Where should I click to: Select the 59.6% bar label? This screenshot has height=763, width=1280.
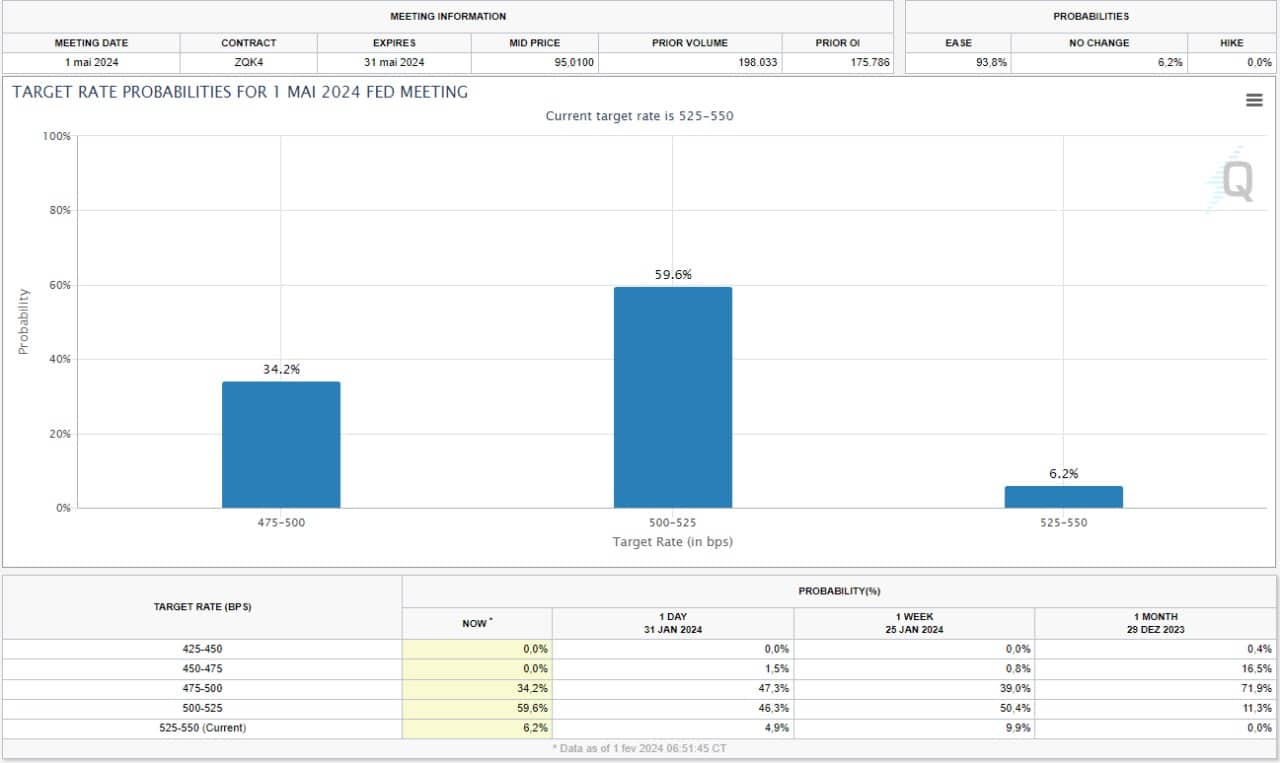673,274
